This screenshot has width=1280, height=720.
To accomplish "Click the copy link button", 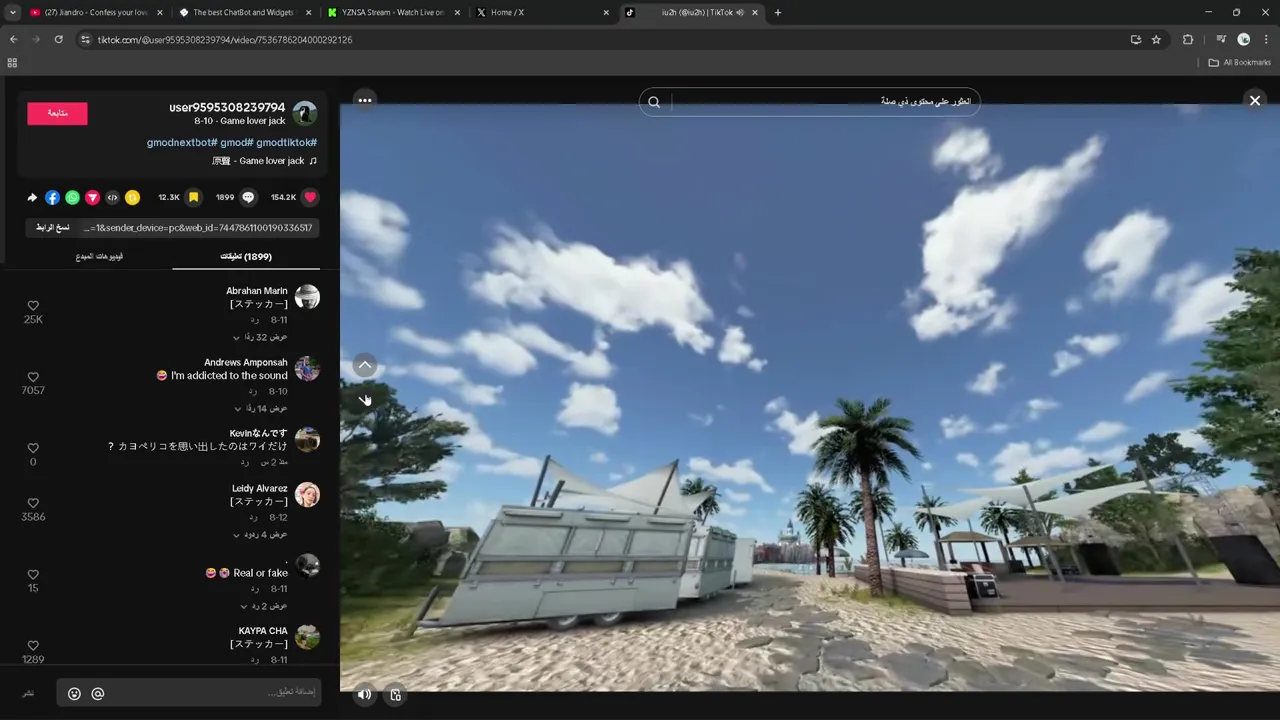I will click(x=53, y=228).
